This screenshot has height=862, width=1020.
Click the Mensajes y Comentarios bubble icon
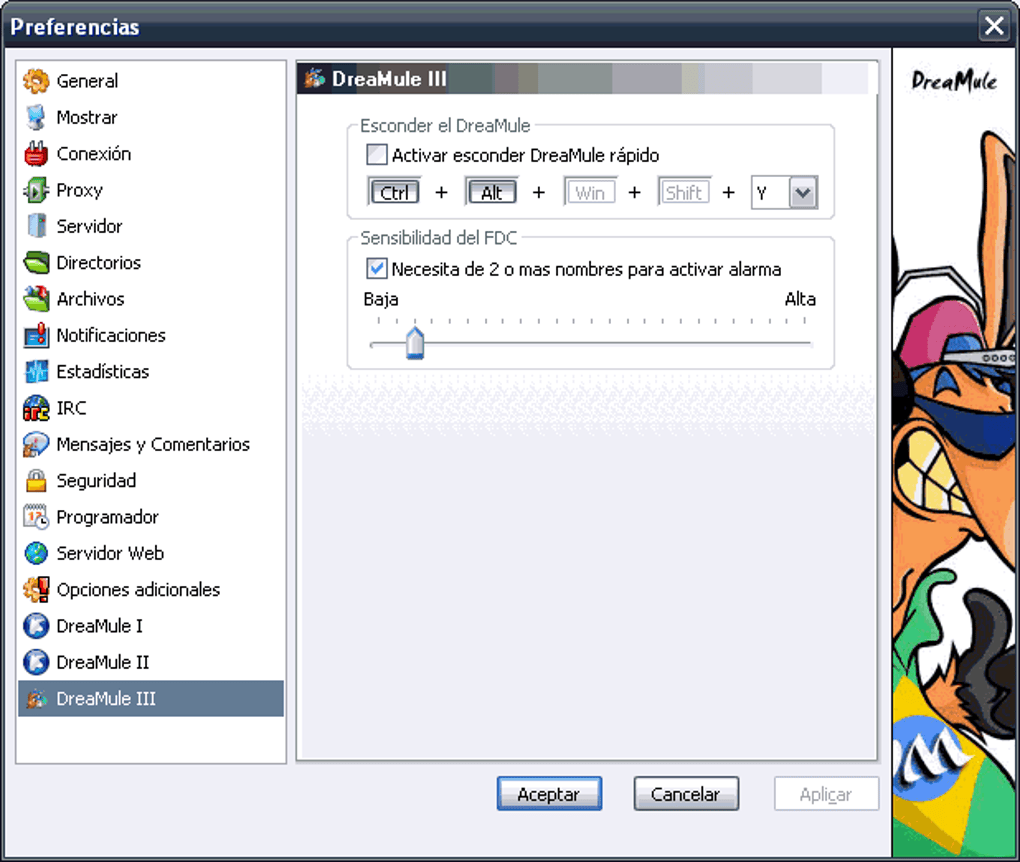click(36, 444)
